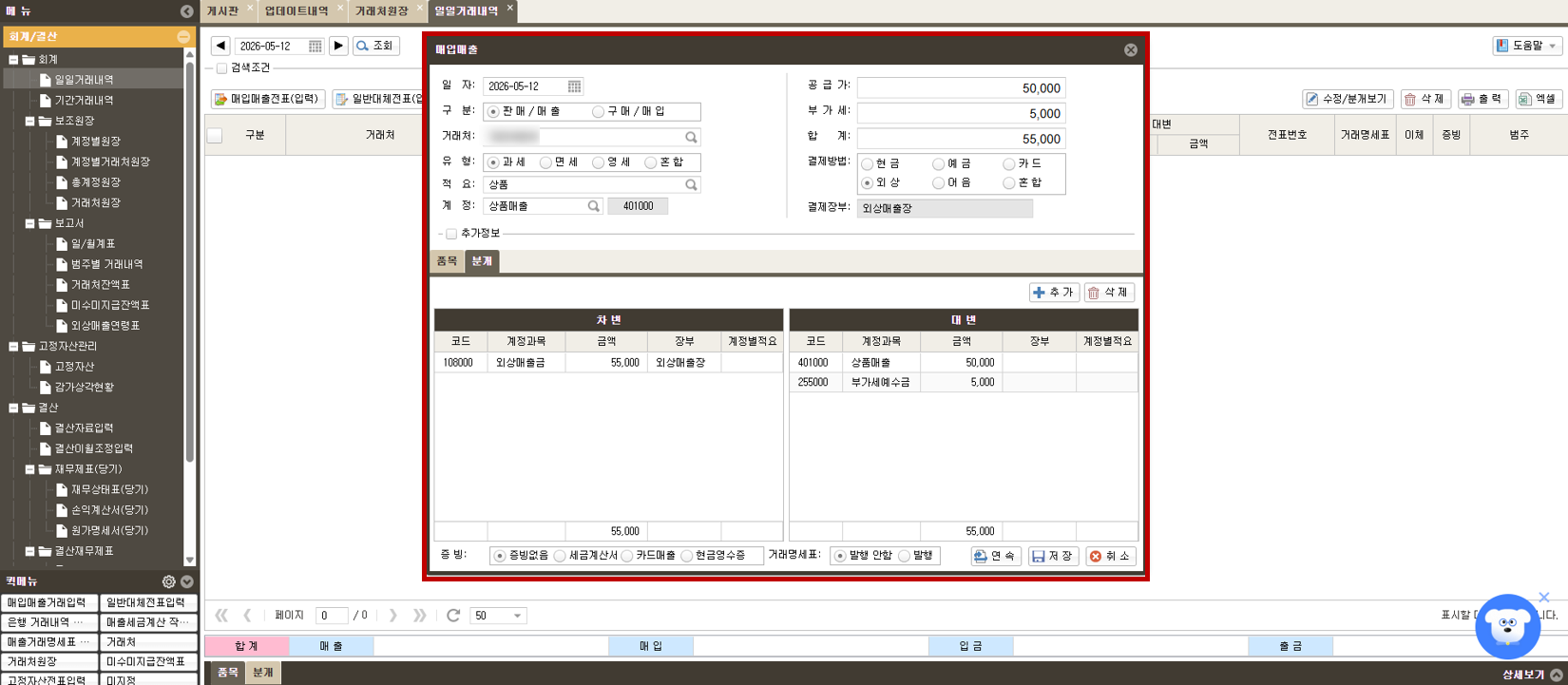Open calendar icon beside toolbar date 2026-05-12
Image resolution: width=1568 pixels, height=685 pixels.
pos(316,46)
